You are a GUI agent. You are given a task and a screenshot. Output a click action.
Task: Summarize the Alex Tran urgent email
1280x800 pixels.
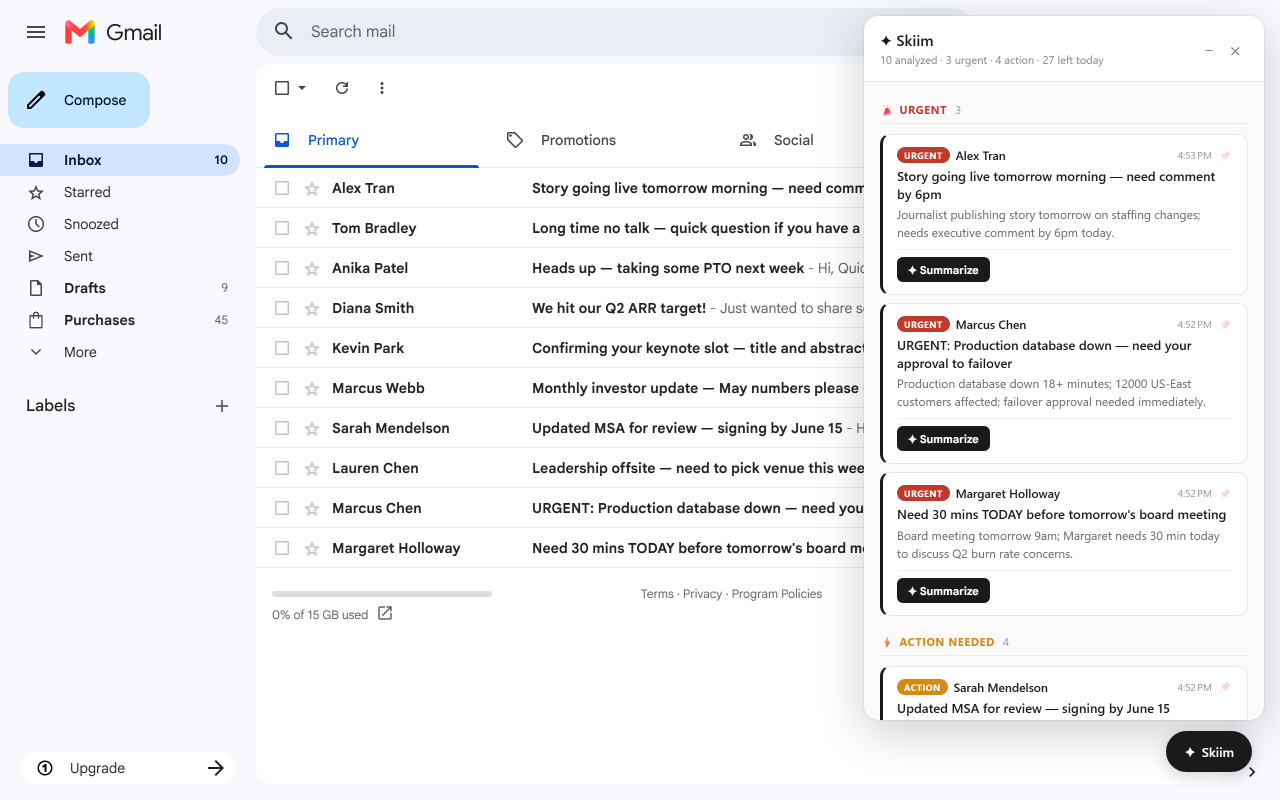(x=943, y=270)
